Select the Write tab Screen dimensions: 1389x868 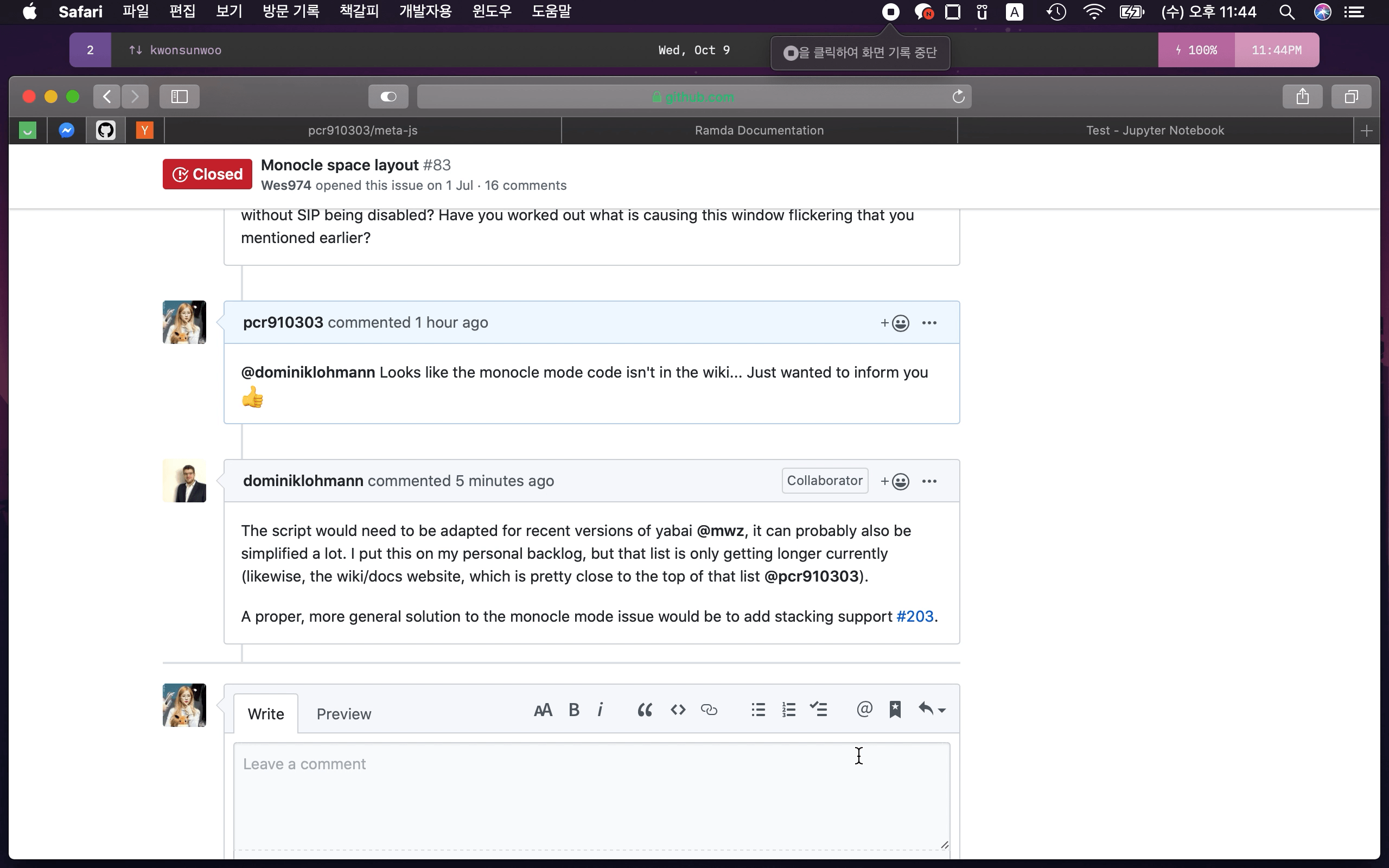pos(266,713)
